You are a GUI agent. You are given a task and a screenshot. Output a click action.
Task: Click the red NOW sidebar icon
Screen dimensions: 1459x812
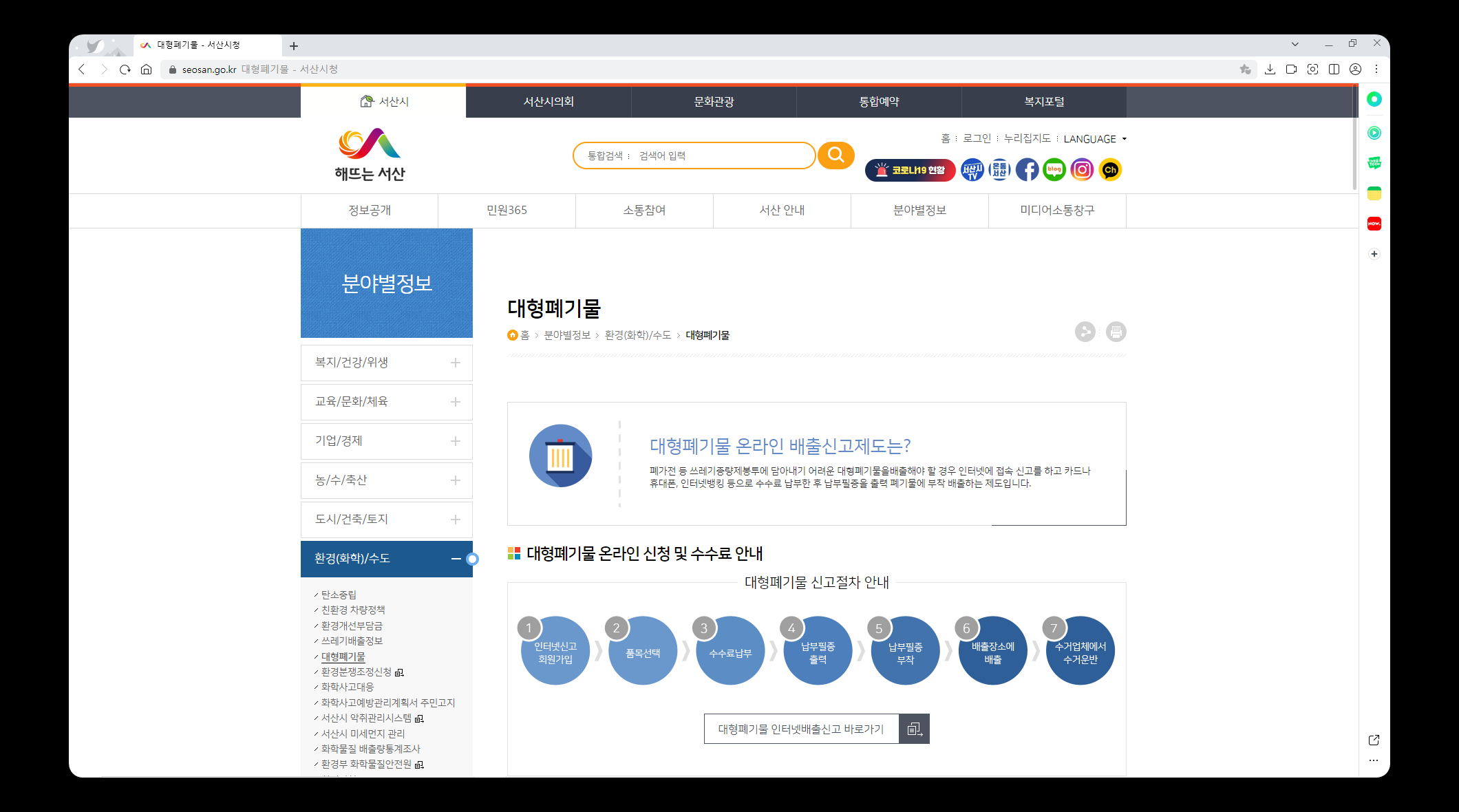1374,224
